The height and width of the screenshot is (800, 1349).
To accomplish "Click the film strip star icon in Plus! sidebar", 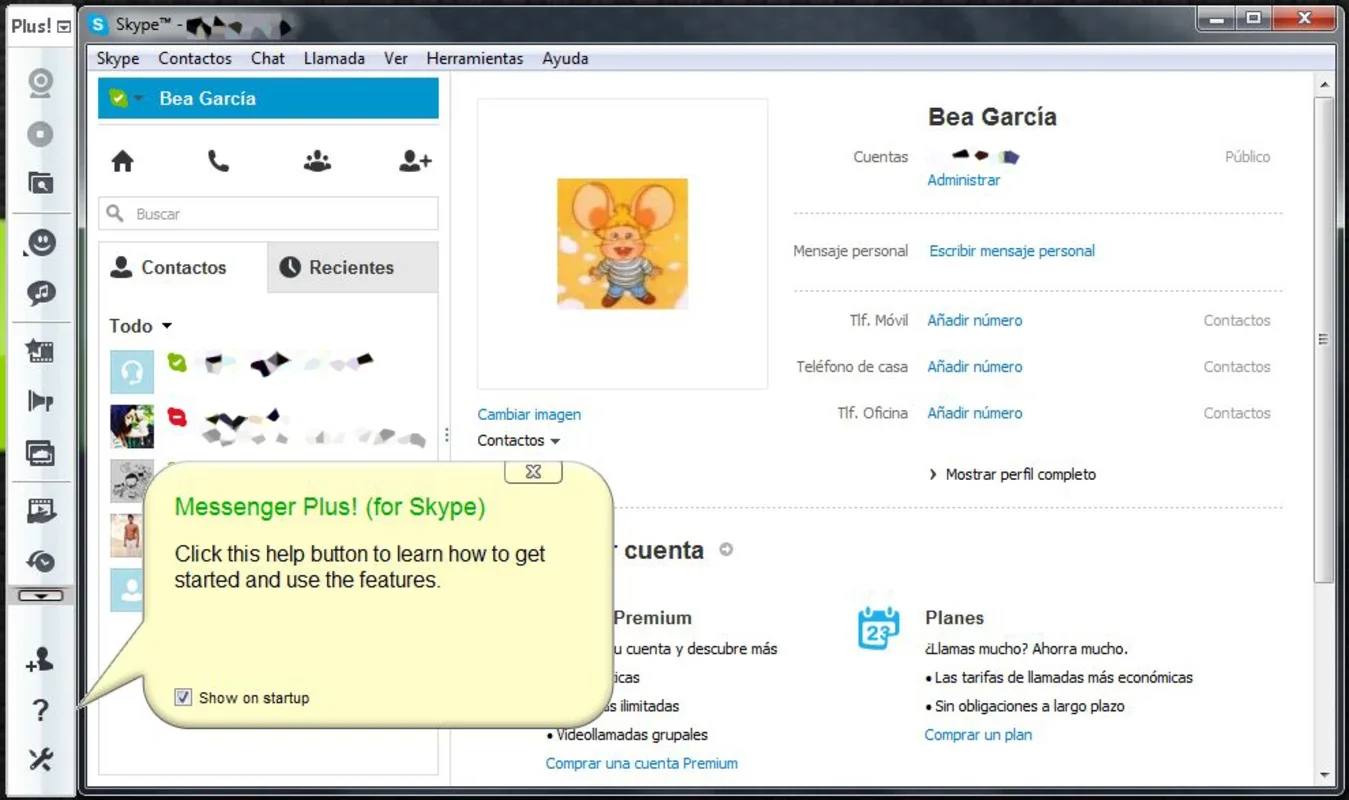I will click(40, 351).
